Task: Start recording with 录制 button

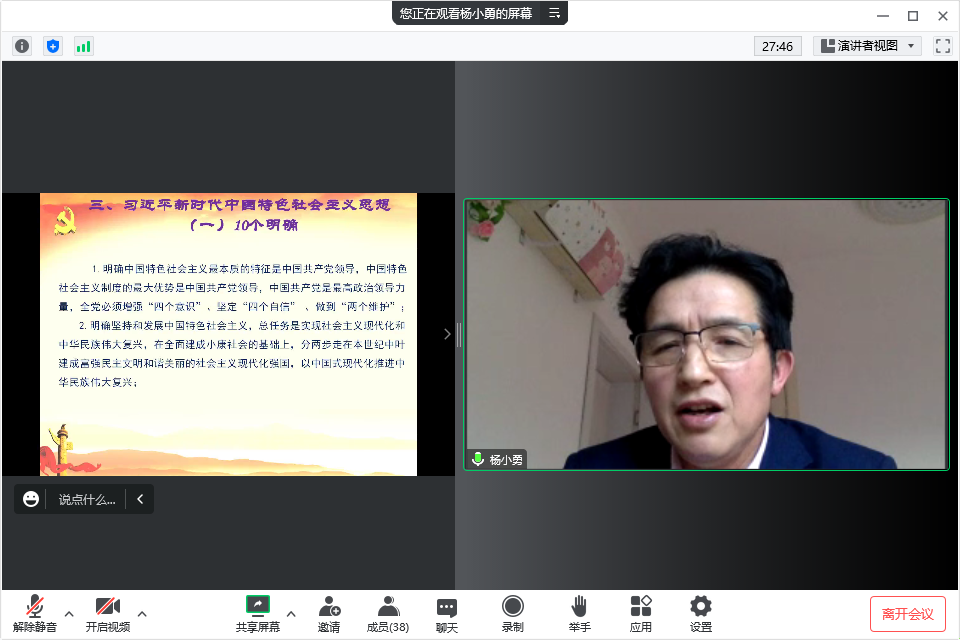Action: (513, 613)
